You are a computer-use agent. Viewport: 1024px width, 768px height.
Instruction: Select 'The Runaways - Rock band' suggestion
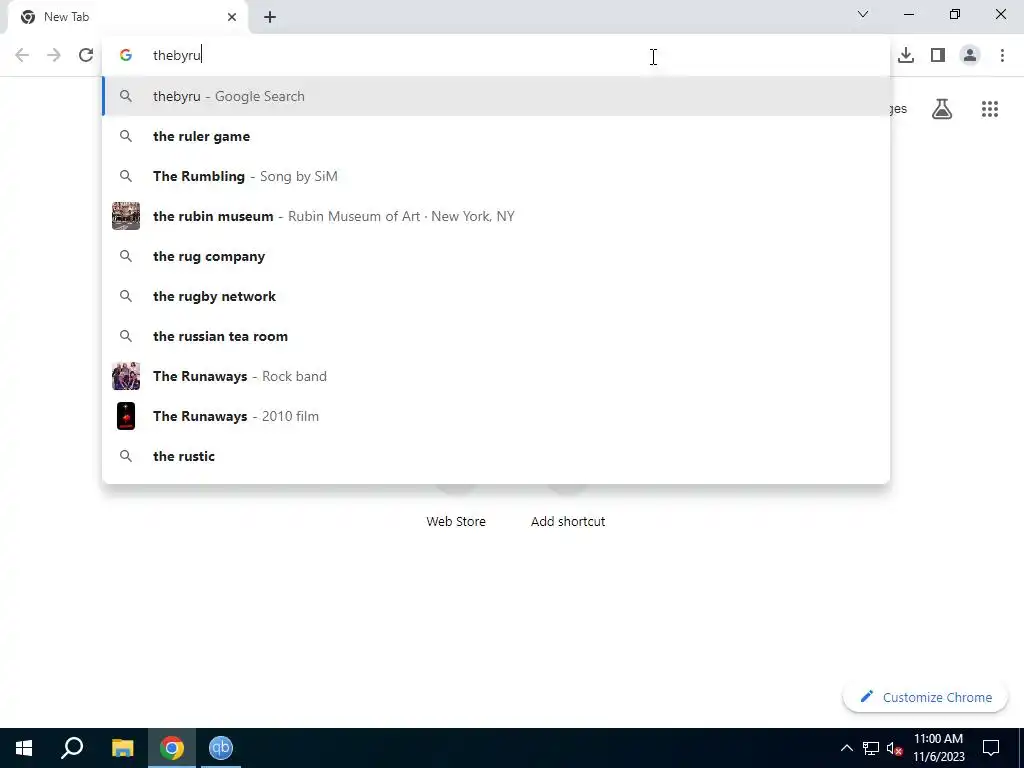click(x=496, y=376)
